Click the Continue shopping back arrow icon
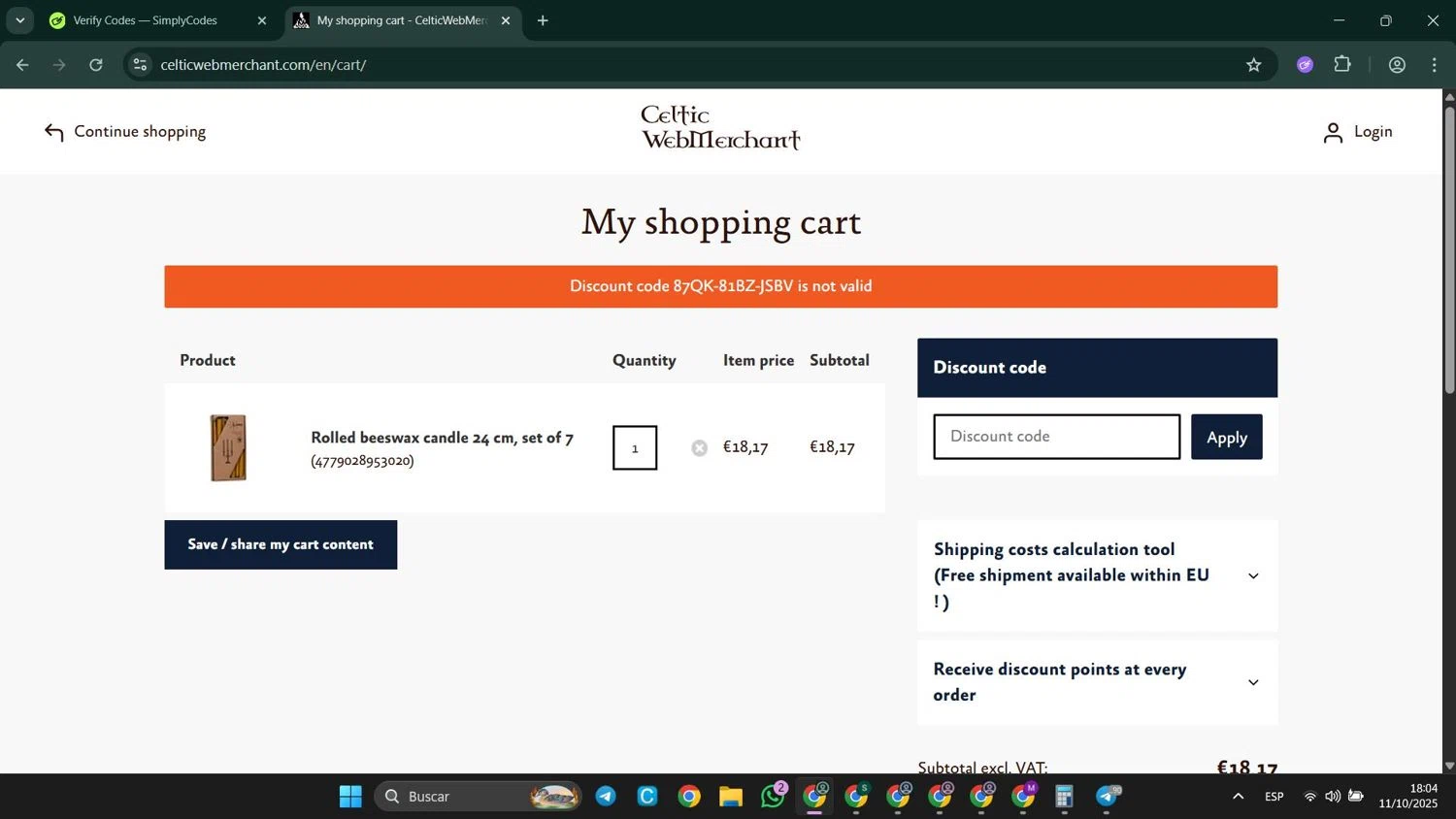Image resolution: width=1456 pixels, height=819 pixels. [x=54, y=132]
